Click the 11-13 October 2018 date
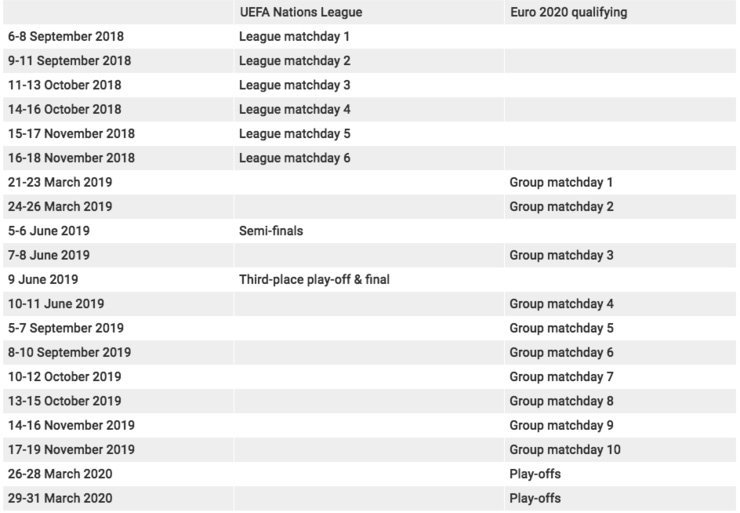Screen dimensions: 740x513 coord(64,85)
